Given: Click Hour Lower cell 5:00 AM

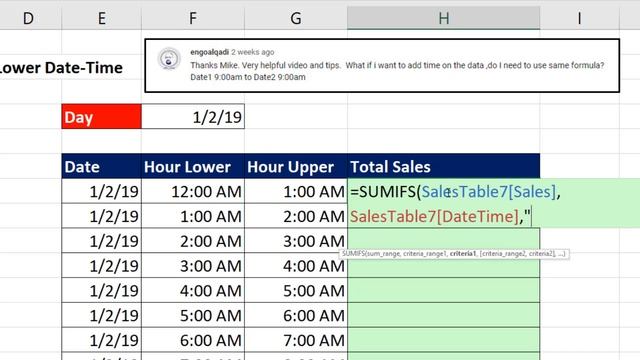Looking at the screenshot, I should click(x=193, y=316).
